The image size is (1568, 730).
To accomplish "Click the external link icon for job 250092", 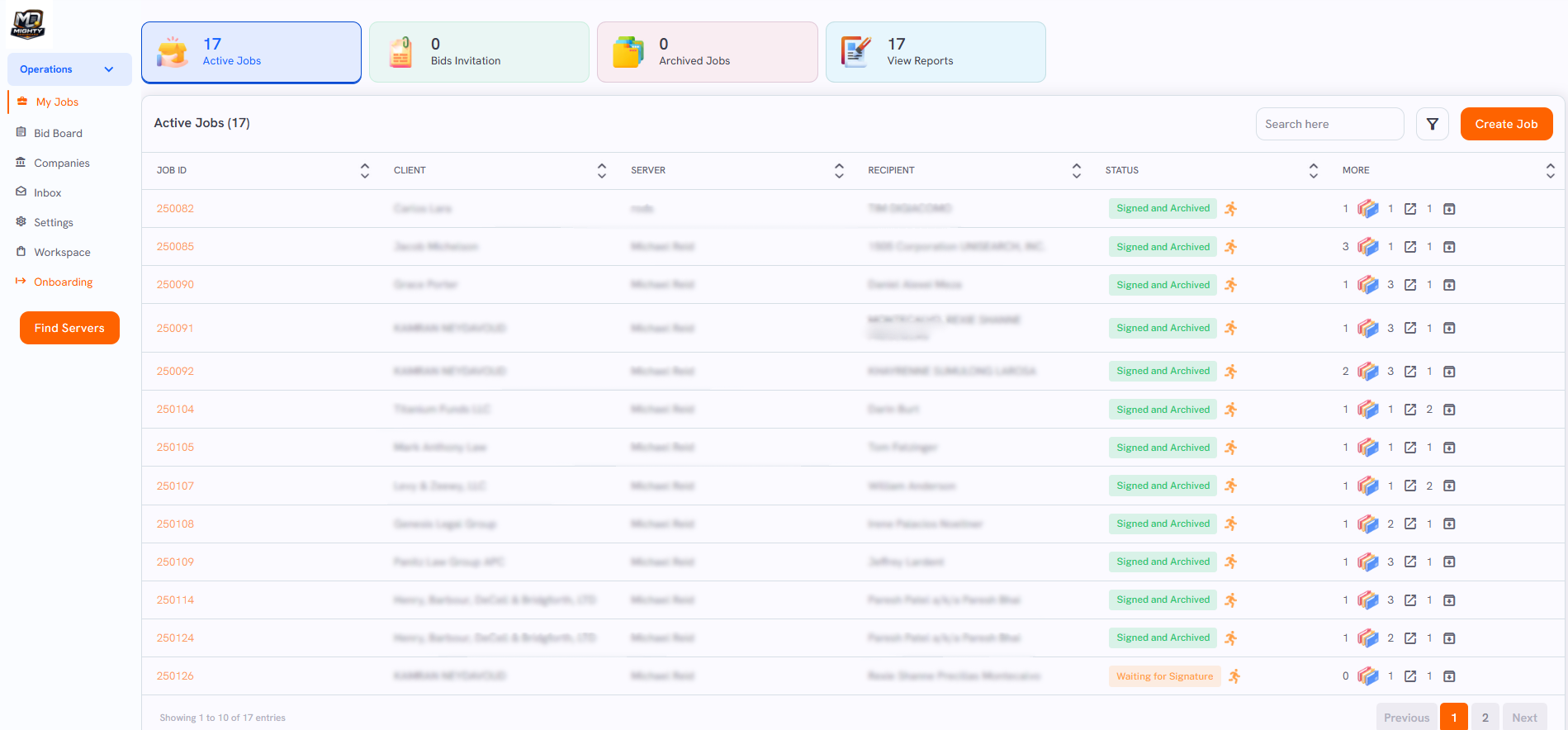I will [1410, 372].
